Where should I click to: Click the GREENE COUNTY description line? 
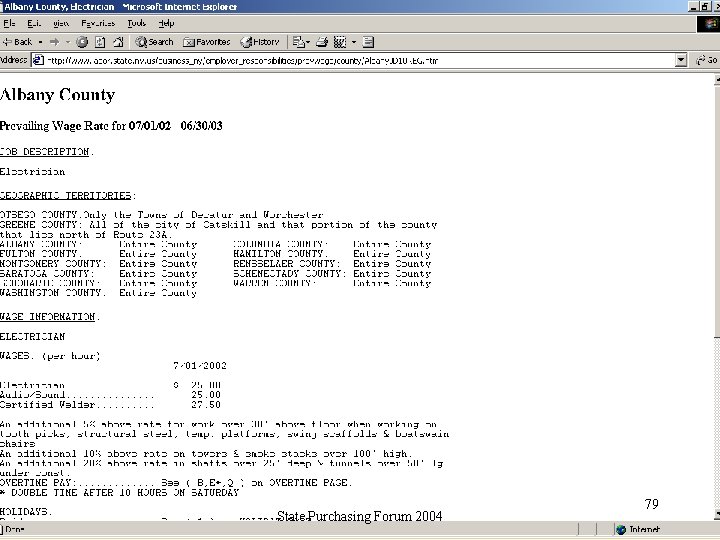(x=219, y=225)
